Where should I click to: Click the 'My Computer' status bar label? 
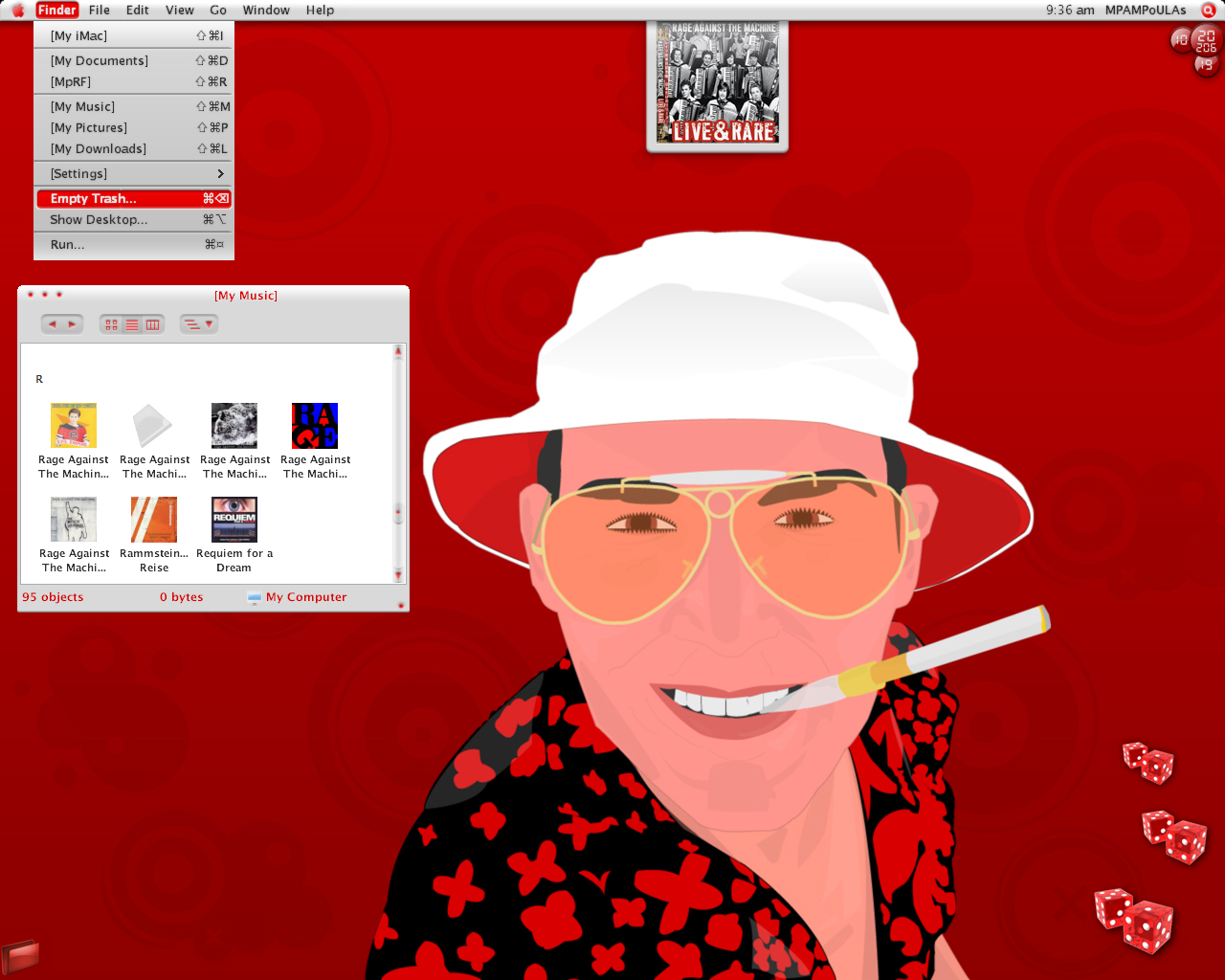[306, 597]
